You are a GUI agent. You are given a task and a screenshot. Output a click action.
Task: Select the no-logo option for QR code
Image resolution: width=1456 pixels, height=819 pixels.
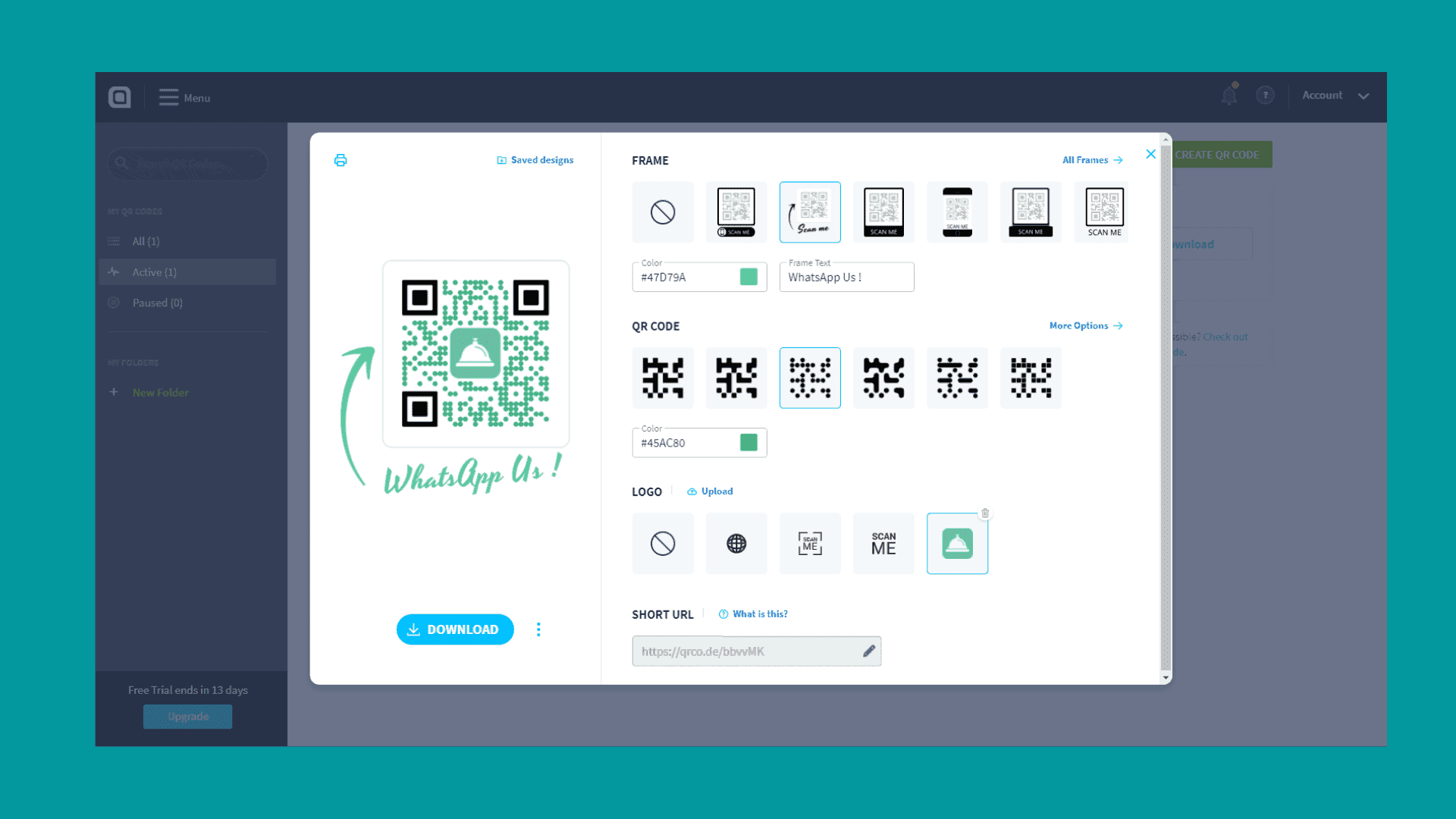pyautogui.click(x=663, y=543)
